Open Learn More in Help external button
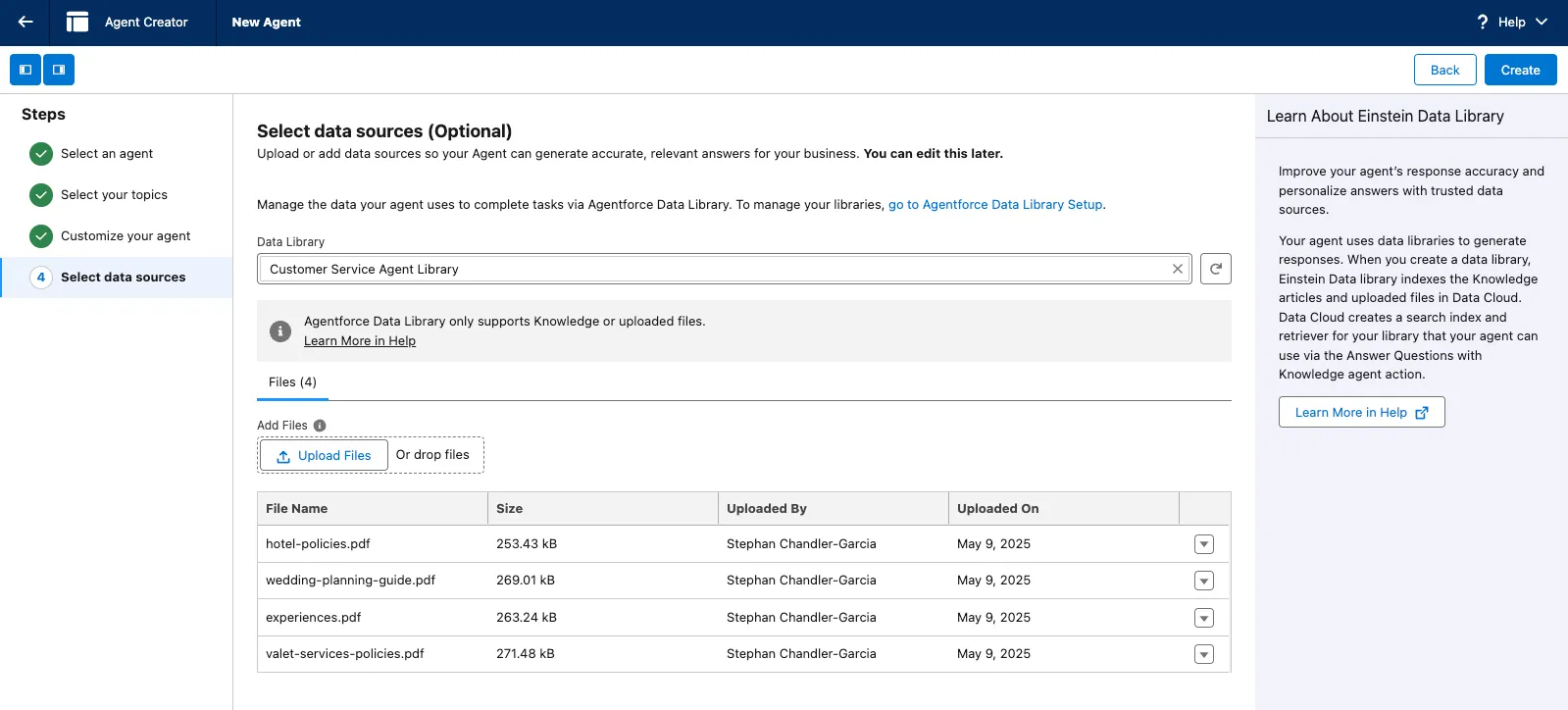The width and height of the screenshot is (1568, 710). tap(1361, 413)
